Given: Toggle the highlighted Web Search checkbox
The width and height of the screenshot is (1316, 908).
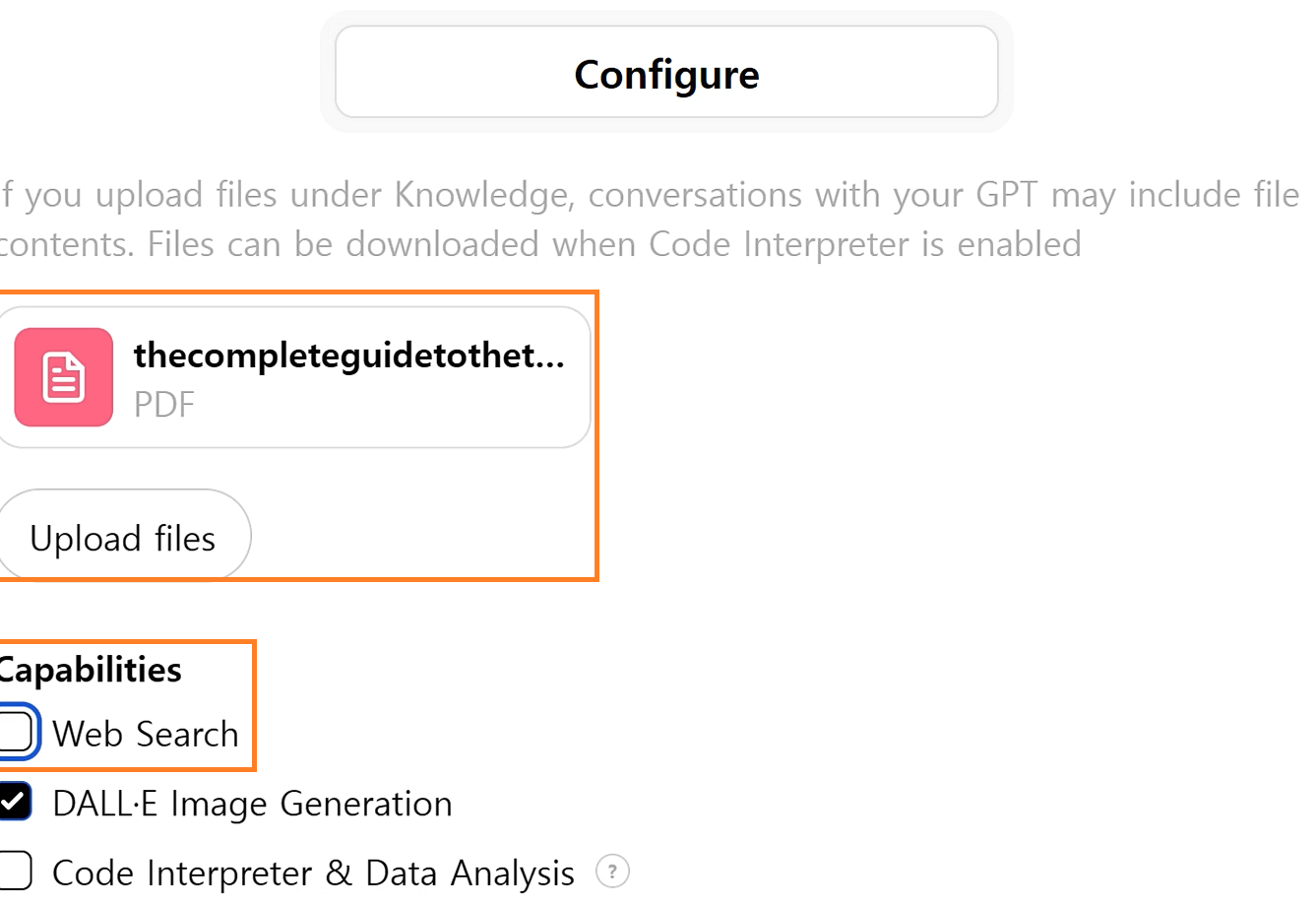Looking at the screenshot, I should tap(15, 732).
